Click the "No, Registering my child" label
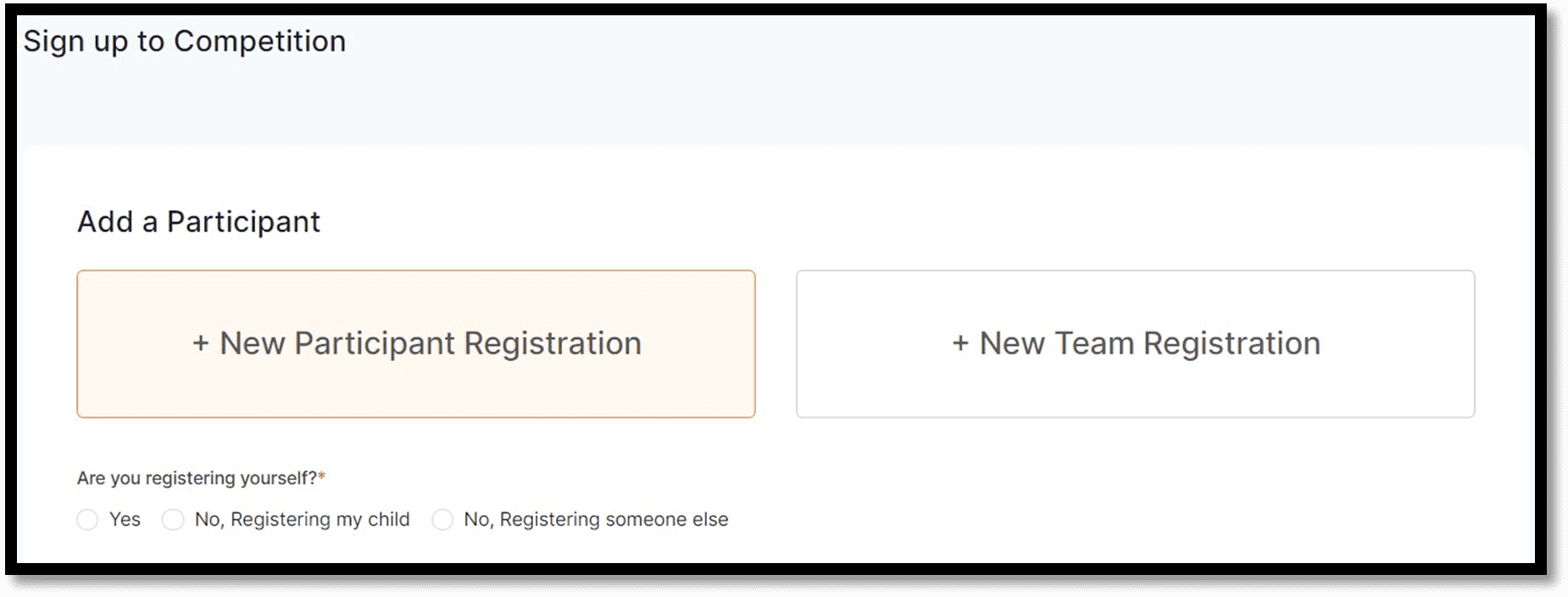The width and height of the screenshot is (1568, 597). [x=302, y=520]
